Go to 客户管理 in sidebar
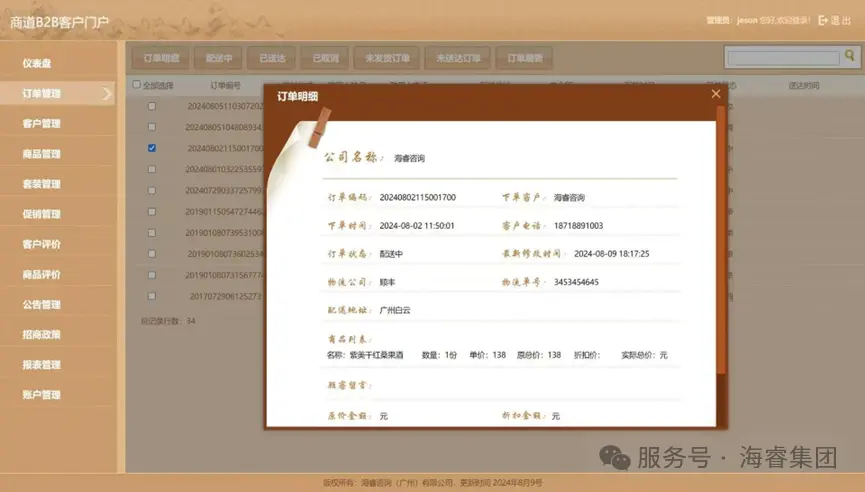The image size is (865, 492). 42,124
